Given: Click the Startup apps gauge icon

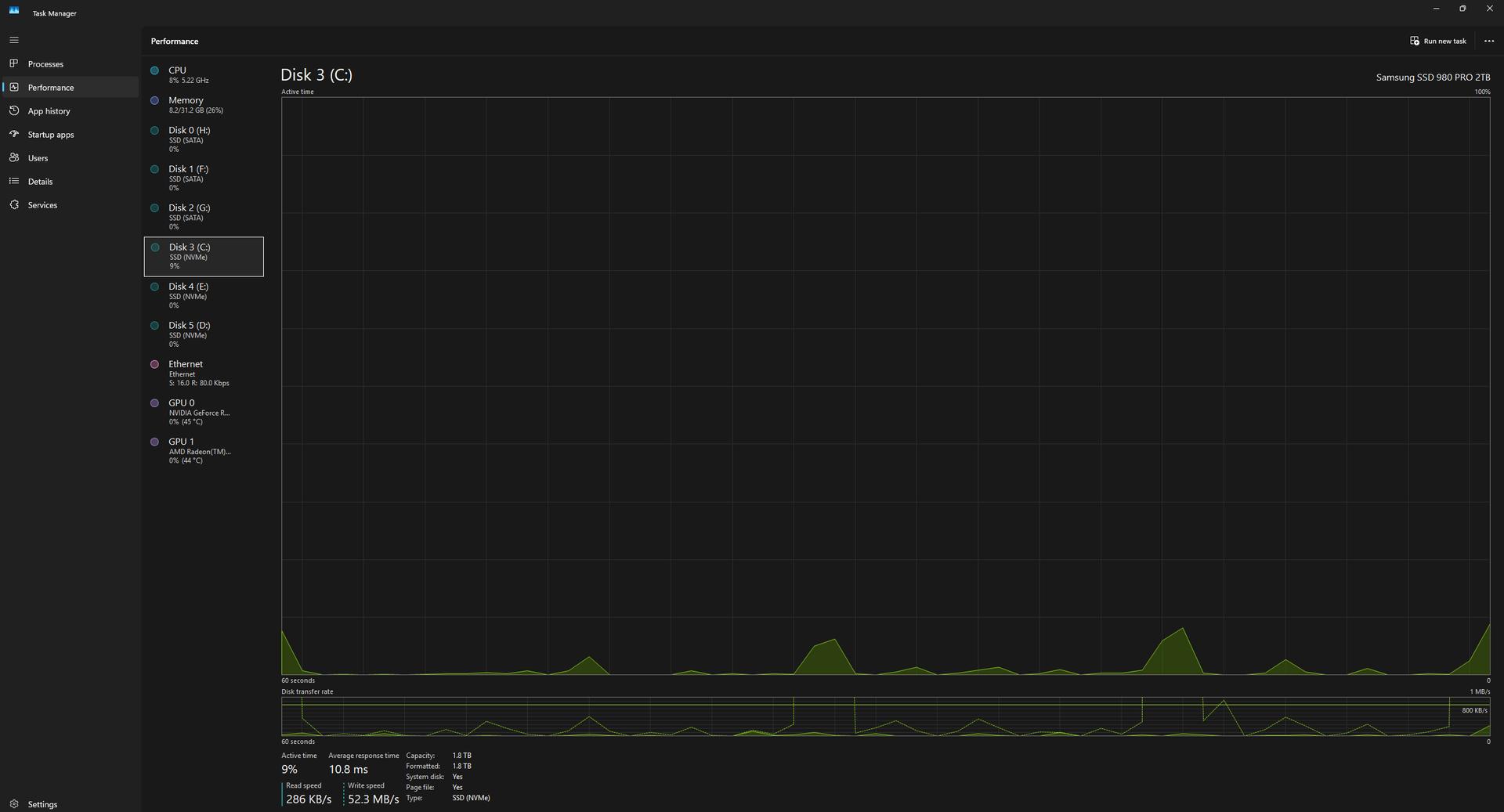Looking at the screenshot, I should click(x=14, y=134).
